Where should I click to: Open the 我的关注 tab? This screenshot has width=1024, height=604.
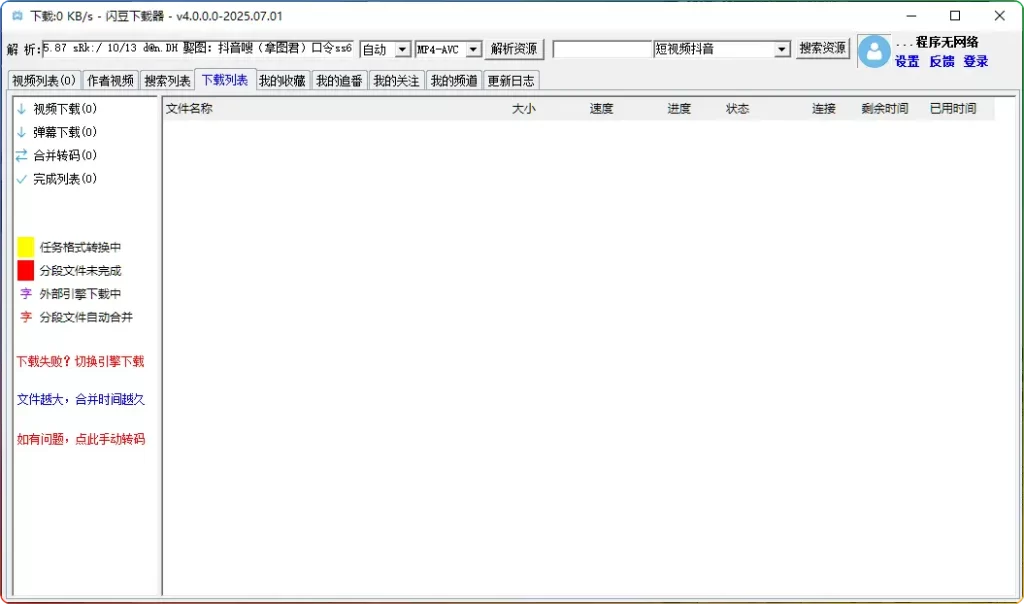tap(396, 81)
